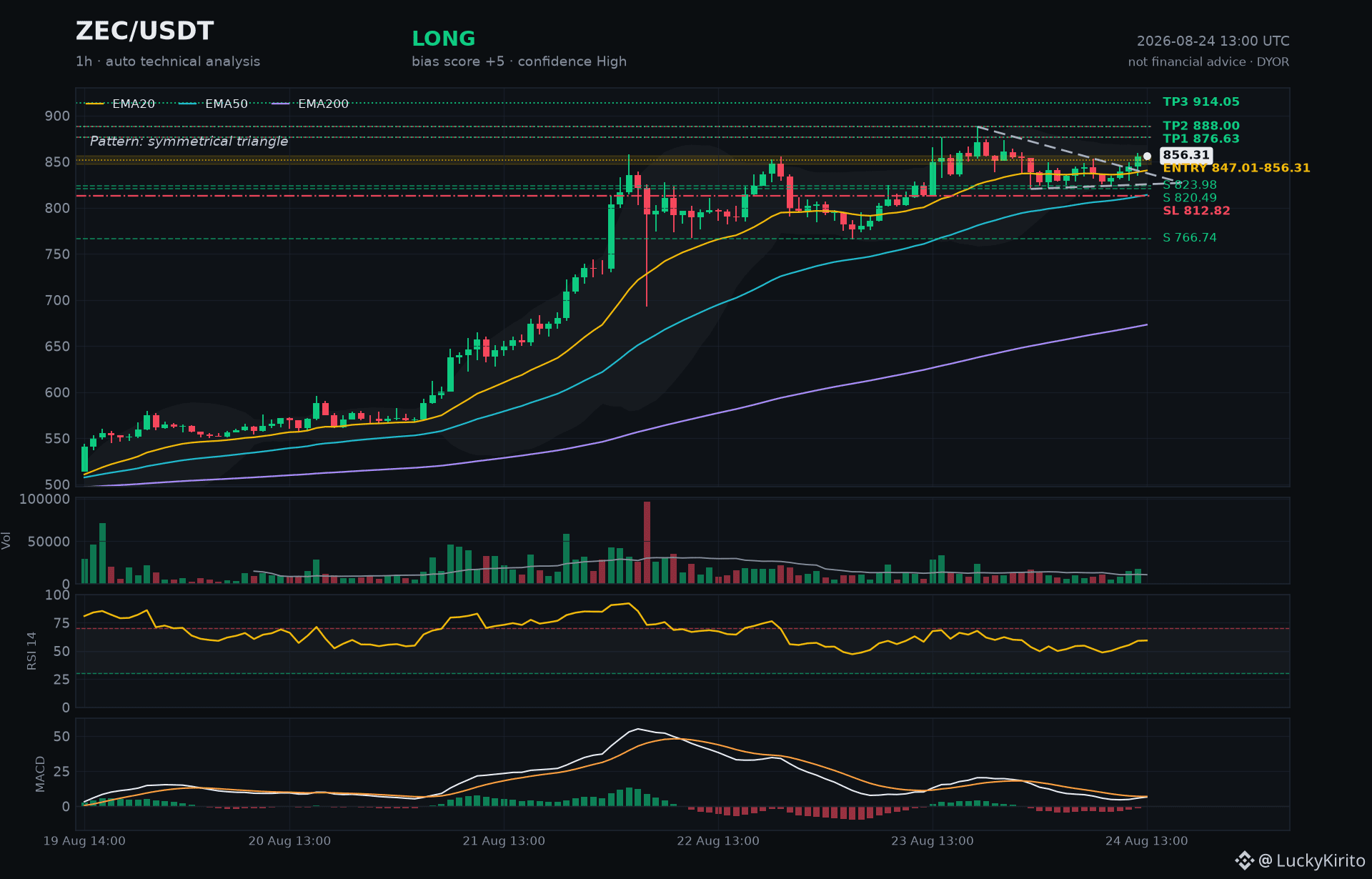Click the 50 tick on the MACD axis

tap(61, 737)
